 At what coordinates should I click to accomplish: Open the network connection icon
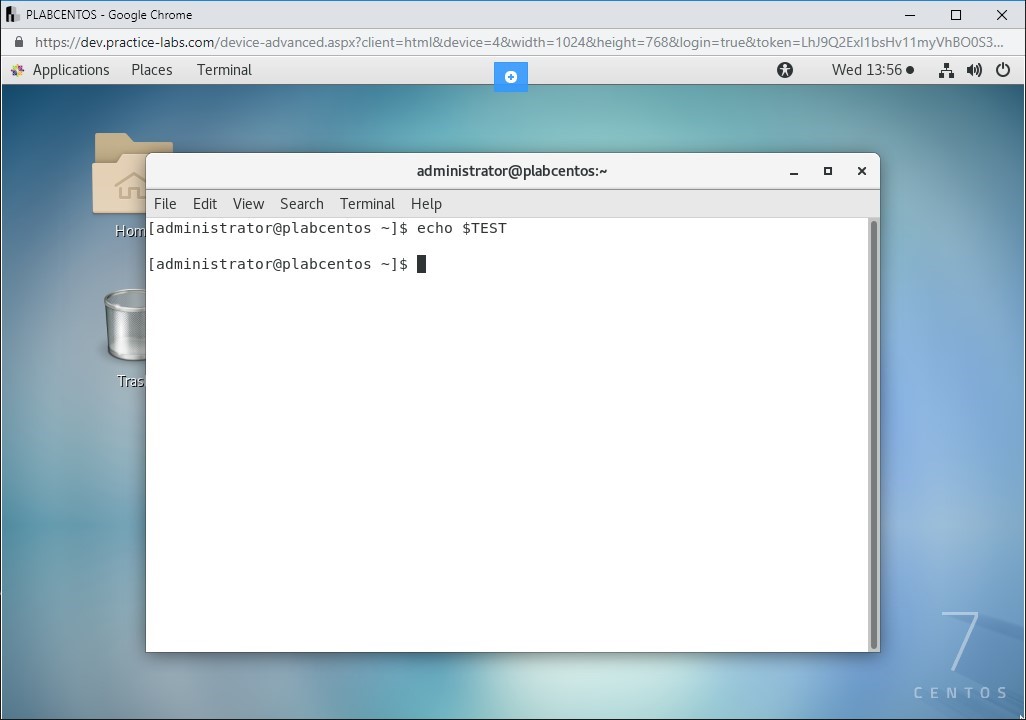[946, 70]
